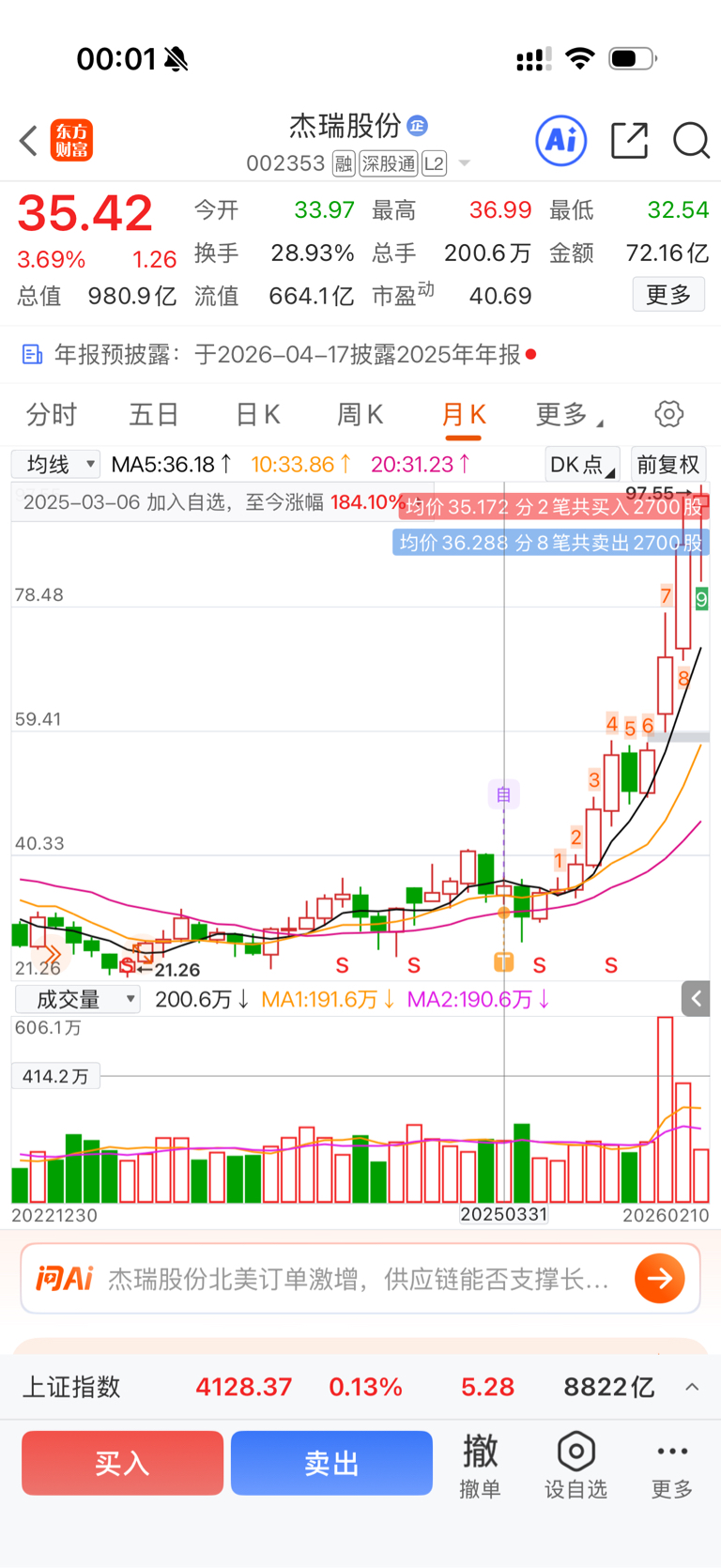The image size is (721, 1568).
Task: Open the 成交量 indicator dropdown
Action: [x=77, y=999]
